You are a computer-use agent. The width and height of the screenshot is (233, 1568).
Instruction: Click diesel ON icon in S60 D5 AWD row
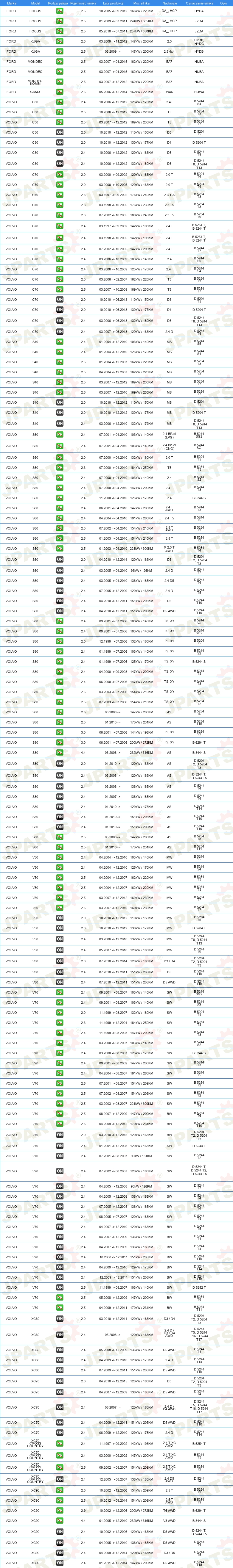[60, 610]
